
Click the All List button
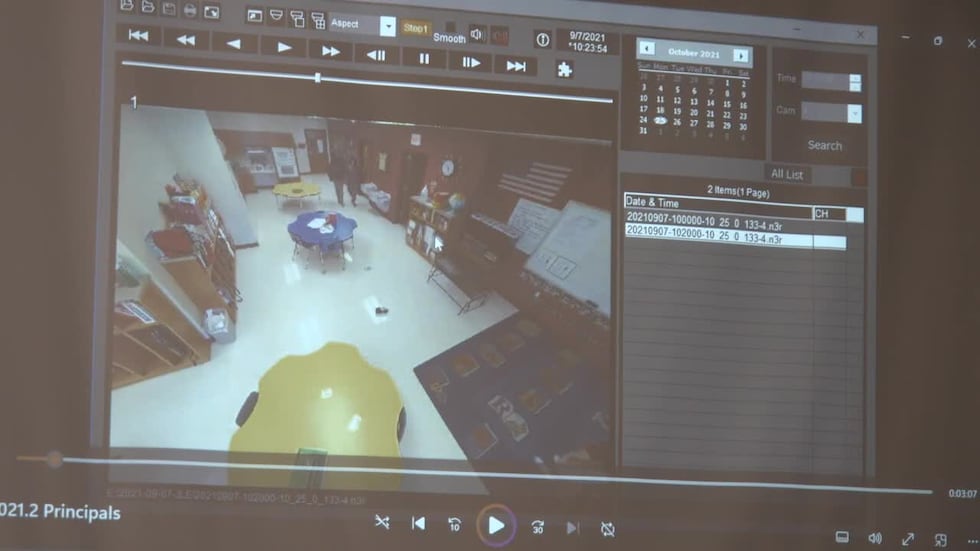tap(786, 175)
